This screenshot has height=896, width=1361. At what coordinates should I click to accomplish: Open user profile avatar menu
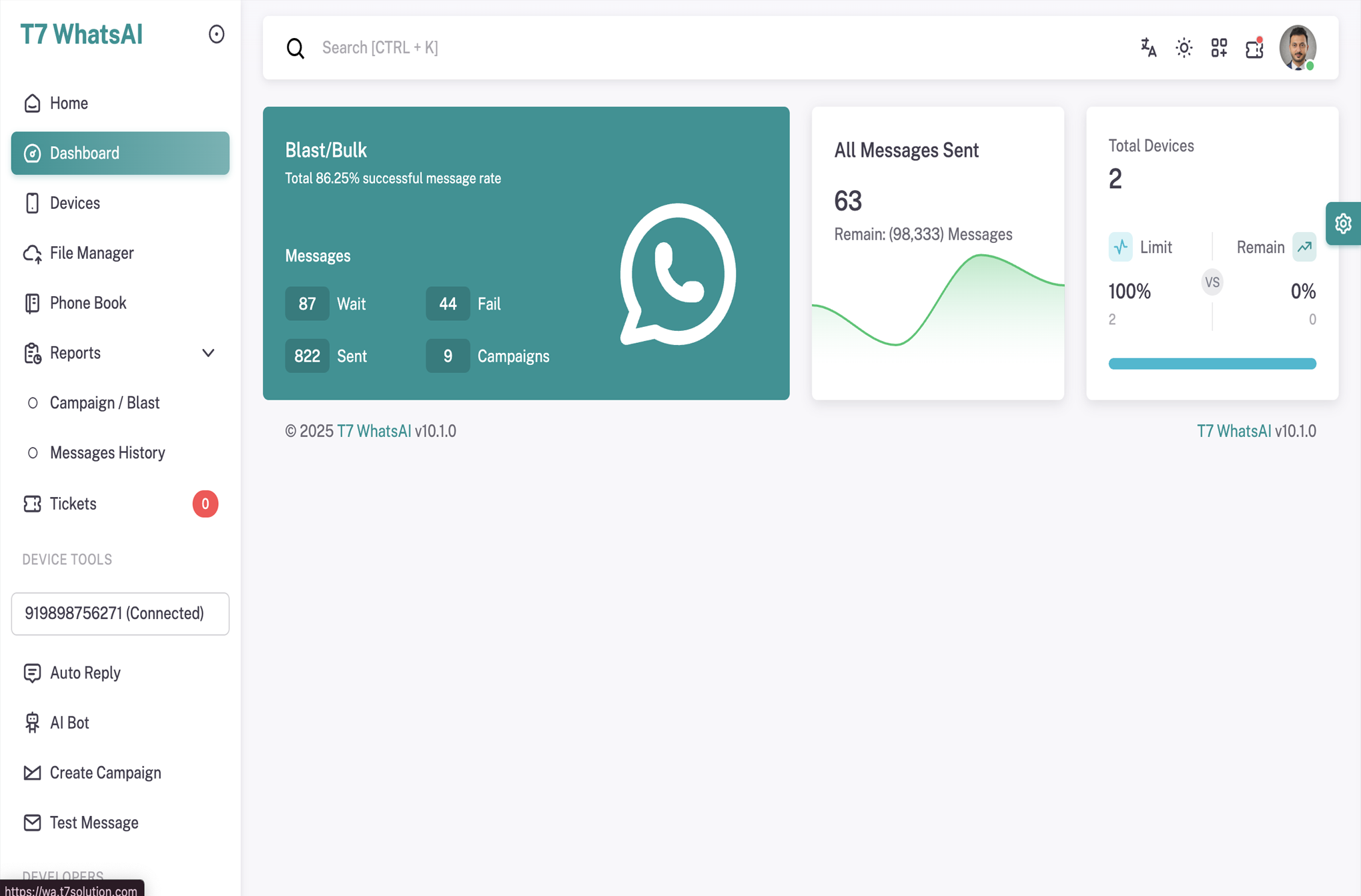click(x=1297, y=48)
